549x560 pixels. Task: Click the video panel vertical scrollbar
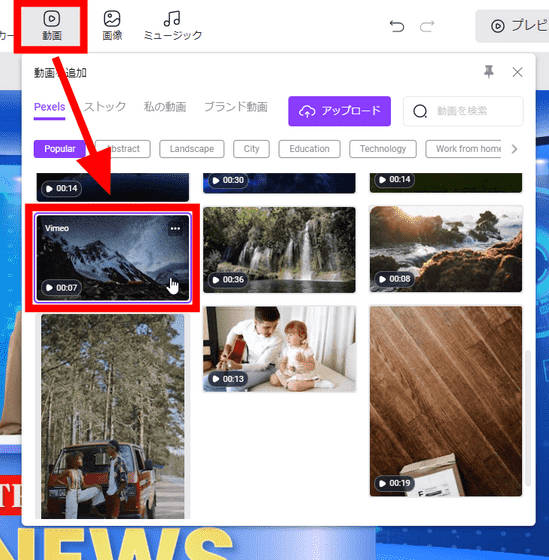(x=528, y=418)
